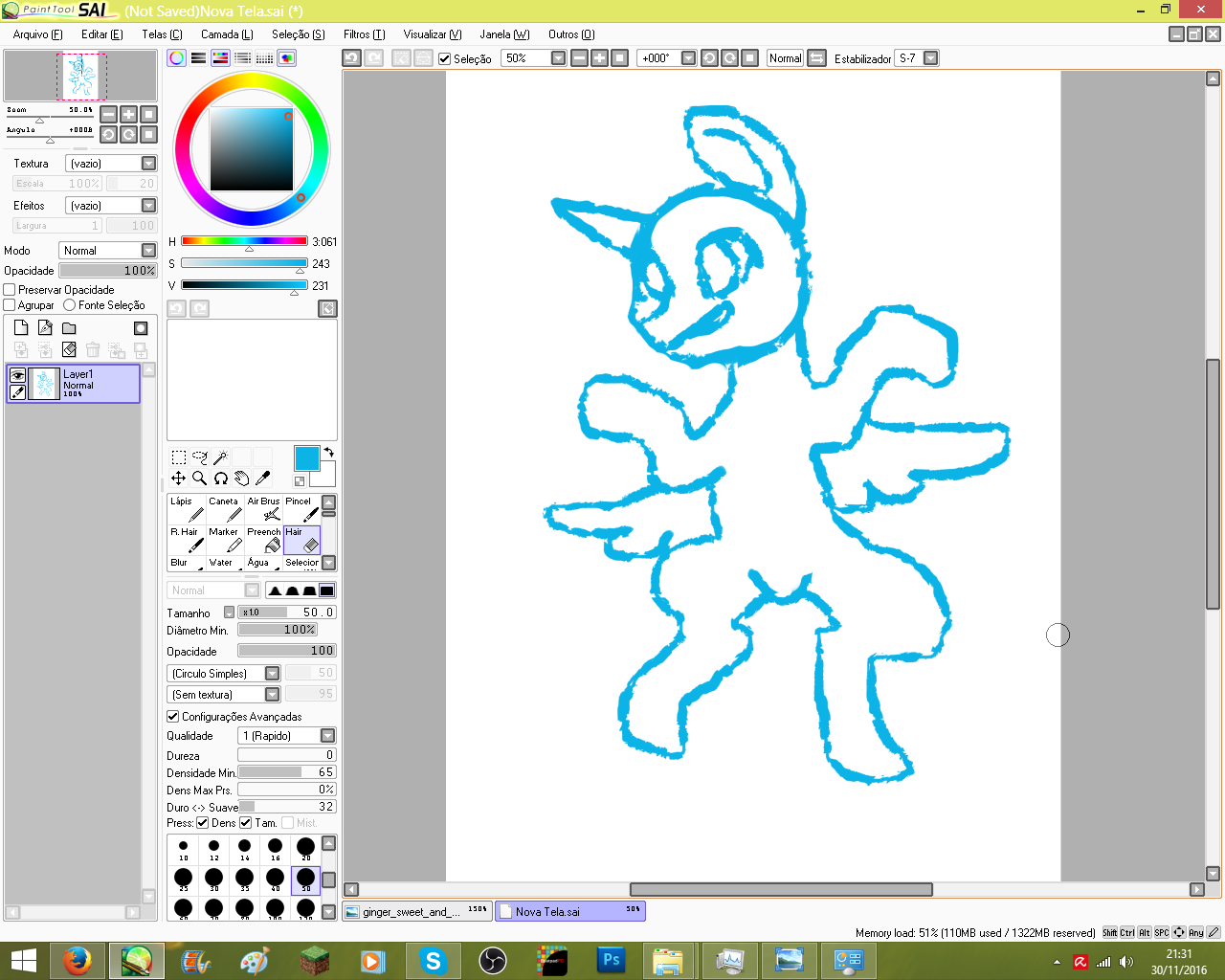Uncheck the Seleção checkbox in toolbar
Viewport: 1225px width, 980px height.
point(444,58)
